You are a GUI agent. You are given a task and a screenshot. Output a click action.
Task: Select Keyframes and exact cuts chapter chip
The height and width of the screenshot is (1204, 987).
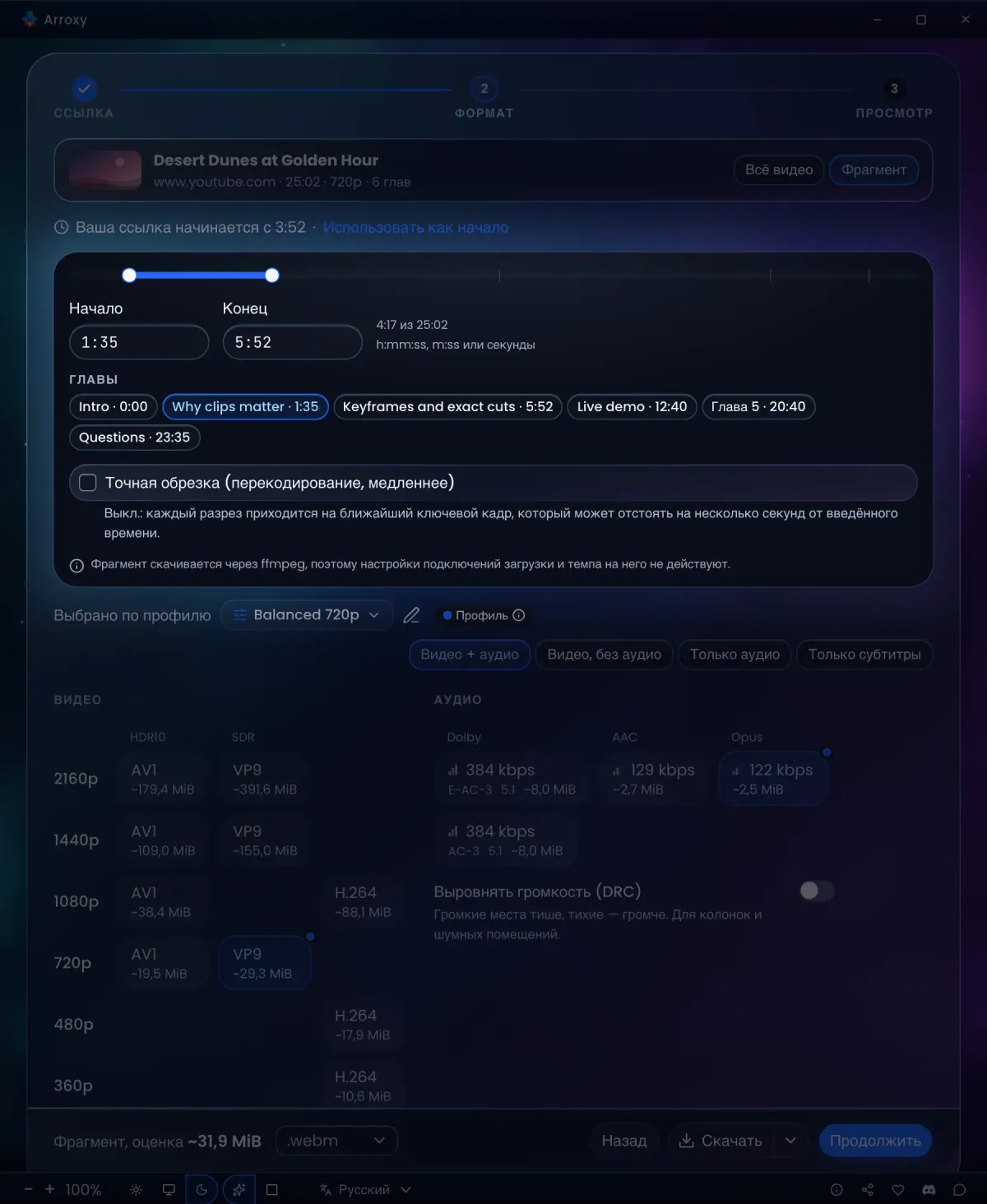pos(448,407)
